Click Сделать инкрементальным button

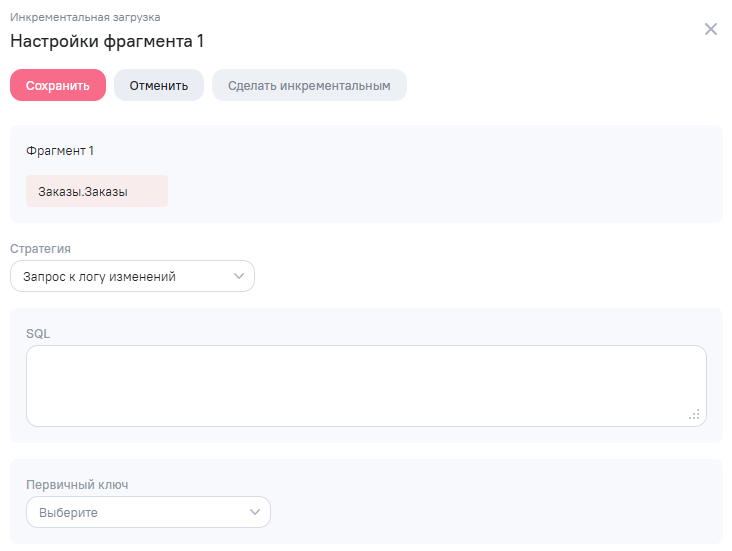point(309,85)
